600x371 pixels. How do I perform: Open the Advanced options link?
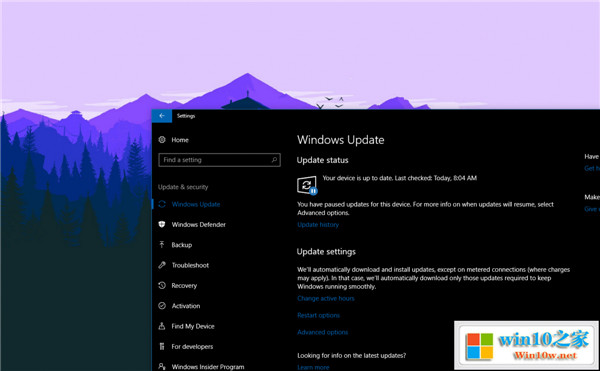coord(323,332)
